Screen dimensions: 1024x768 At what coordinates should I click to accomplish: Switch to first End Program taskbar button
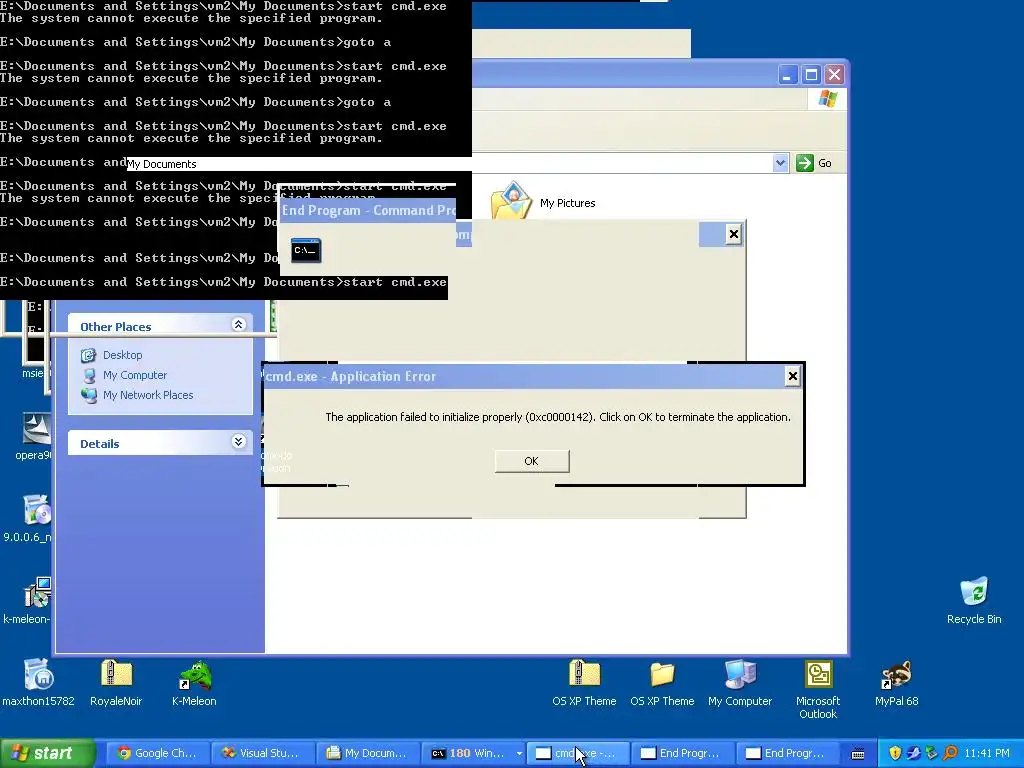click(x=683, y=753)
